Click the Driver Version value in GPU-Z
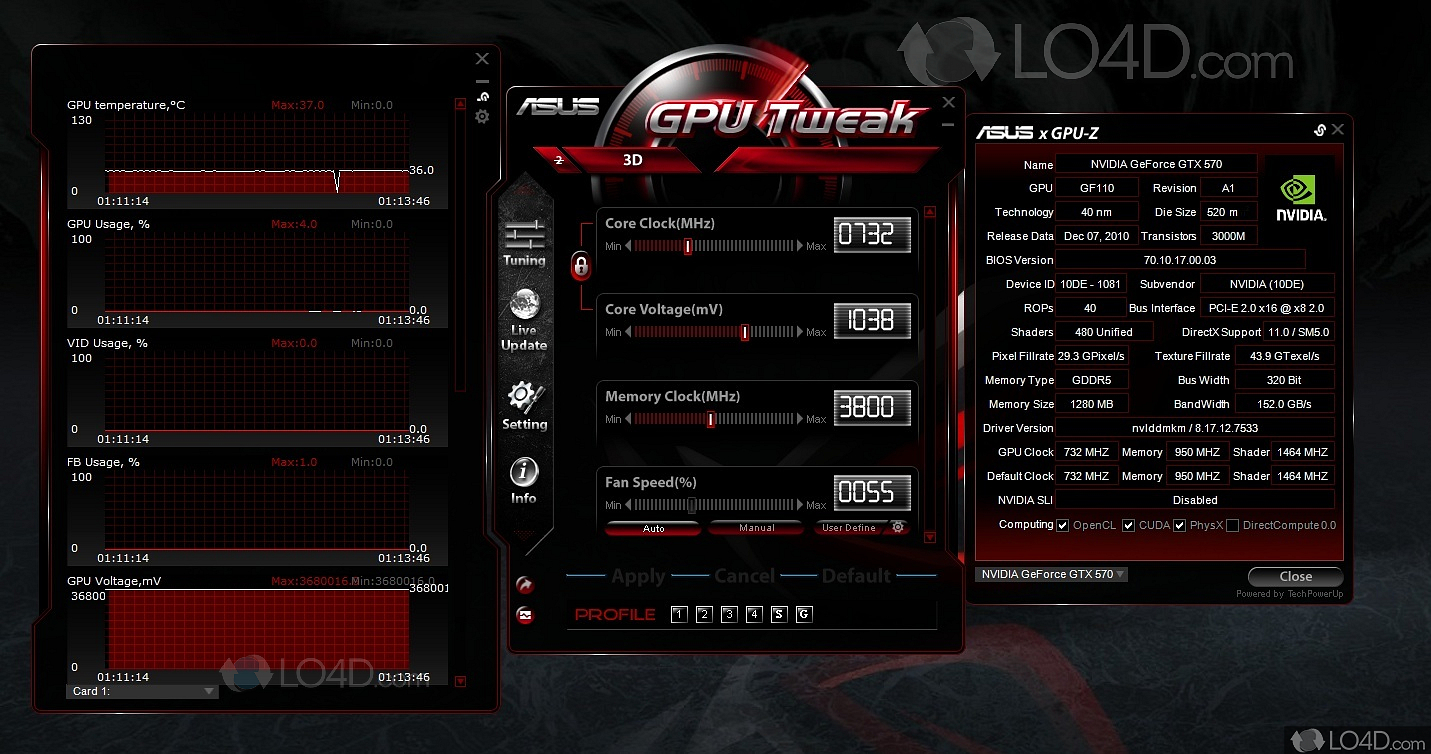Viewport: 1431px width, 754px height. (1195, 428)
